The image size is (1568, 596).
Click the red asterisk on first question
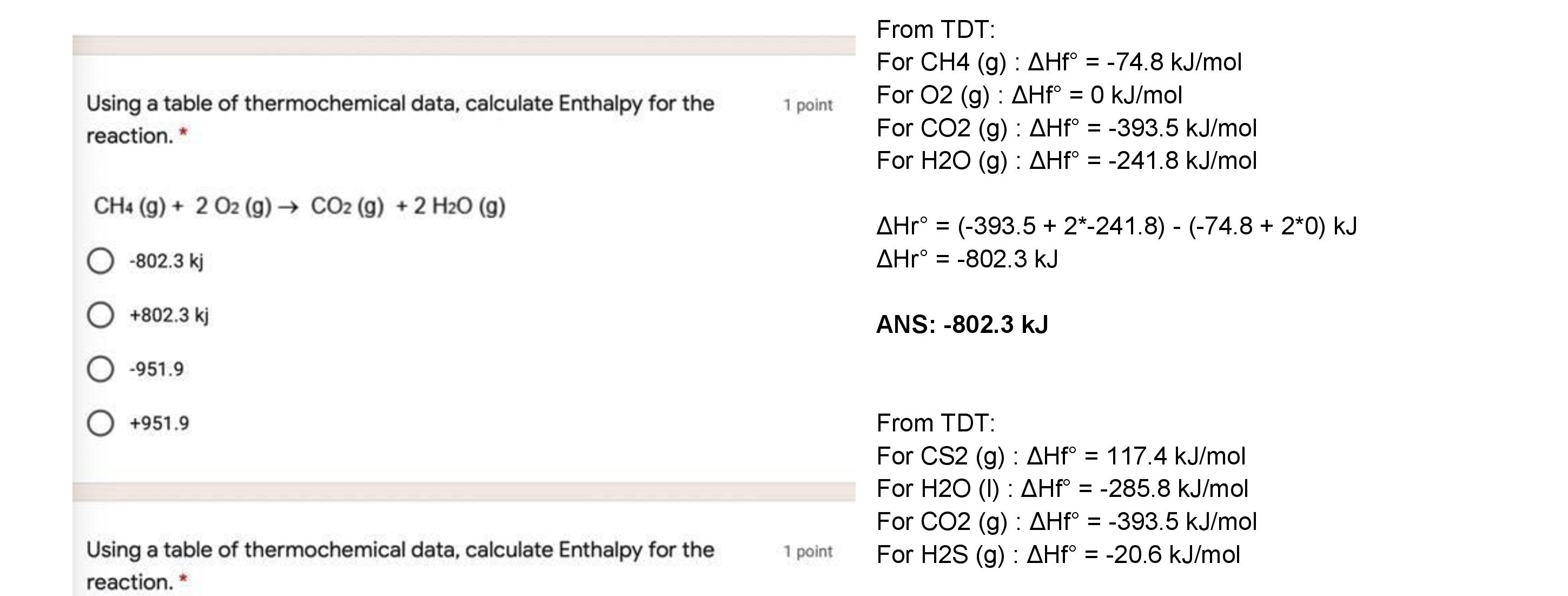(x=184, y=134)
